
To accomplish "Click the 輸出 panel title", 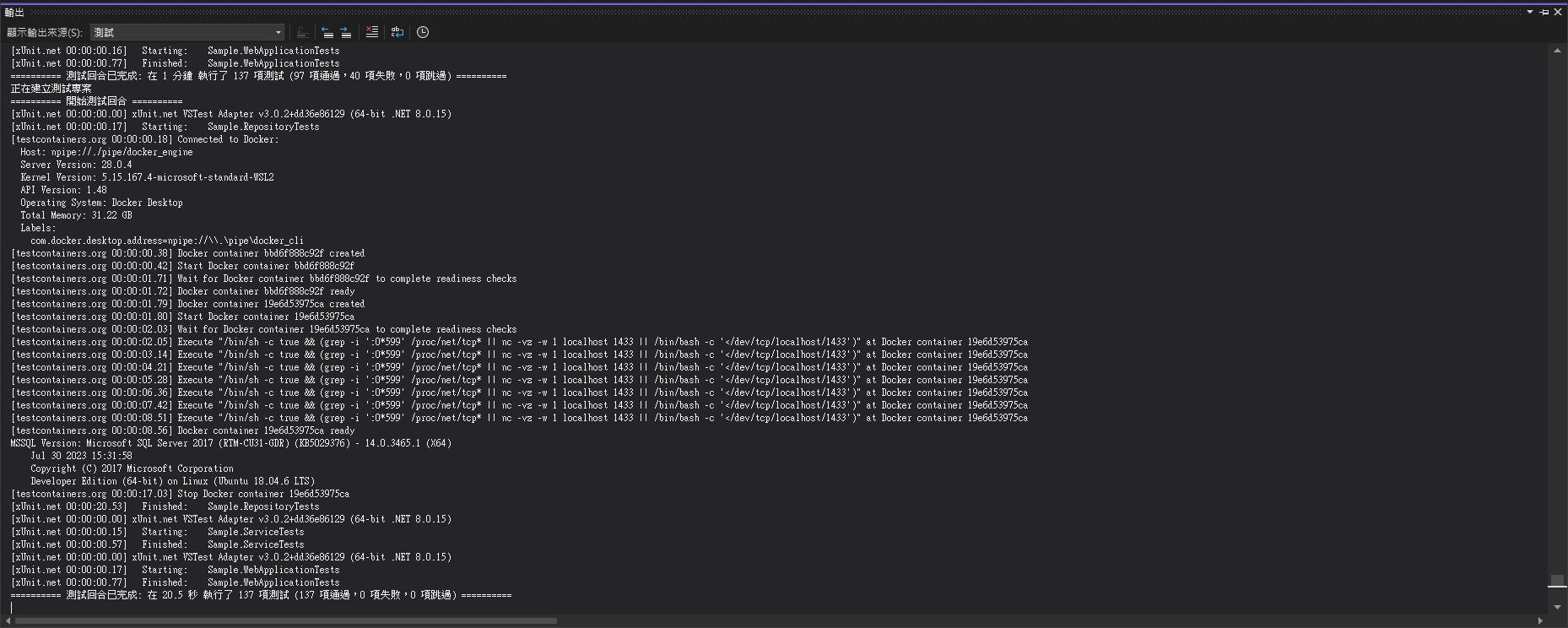I will (15, 12).
